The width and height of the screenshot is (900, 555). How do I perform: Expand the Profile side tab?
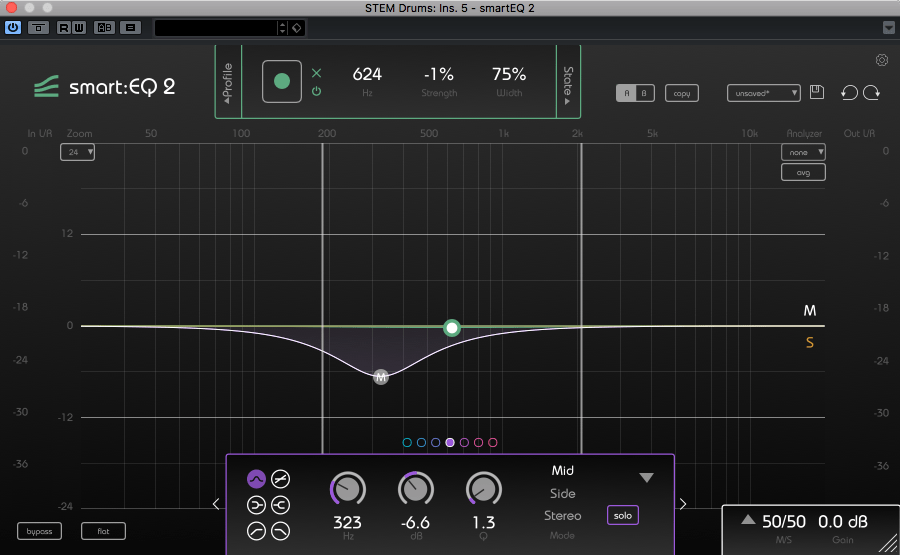[228, 82]
